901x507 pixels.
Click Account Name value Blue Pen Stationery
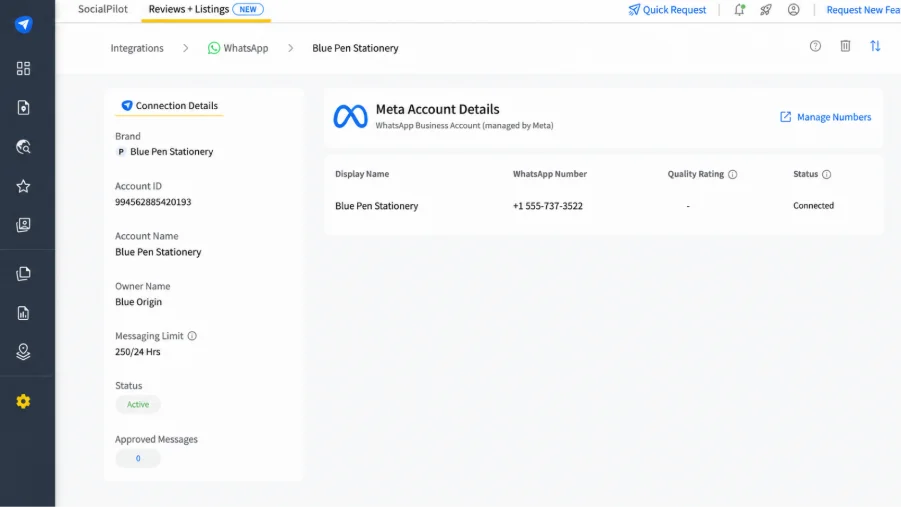pos(158,252)
